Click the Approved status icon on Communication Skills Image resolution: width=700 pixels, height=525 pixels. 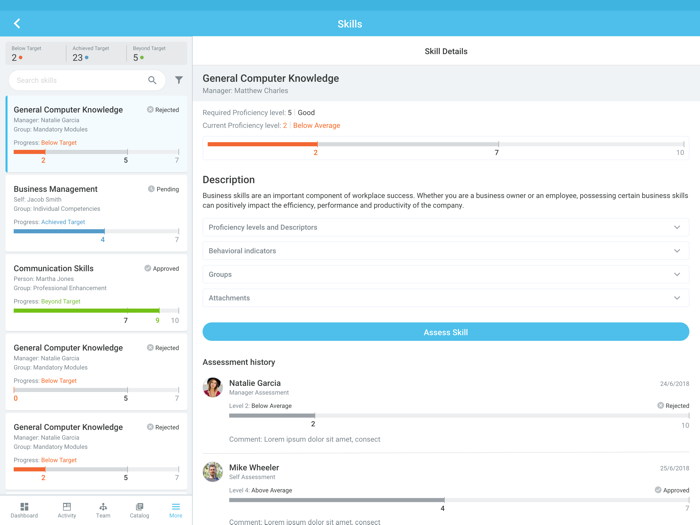[147, 268]
